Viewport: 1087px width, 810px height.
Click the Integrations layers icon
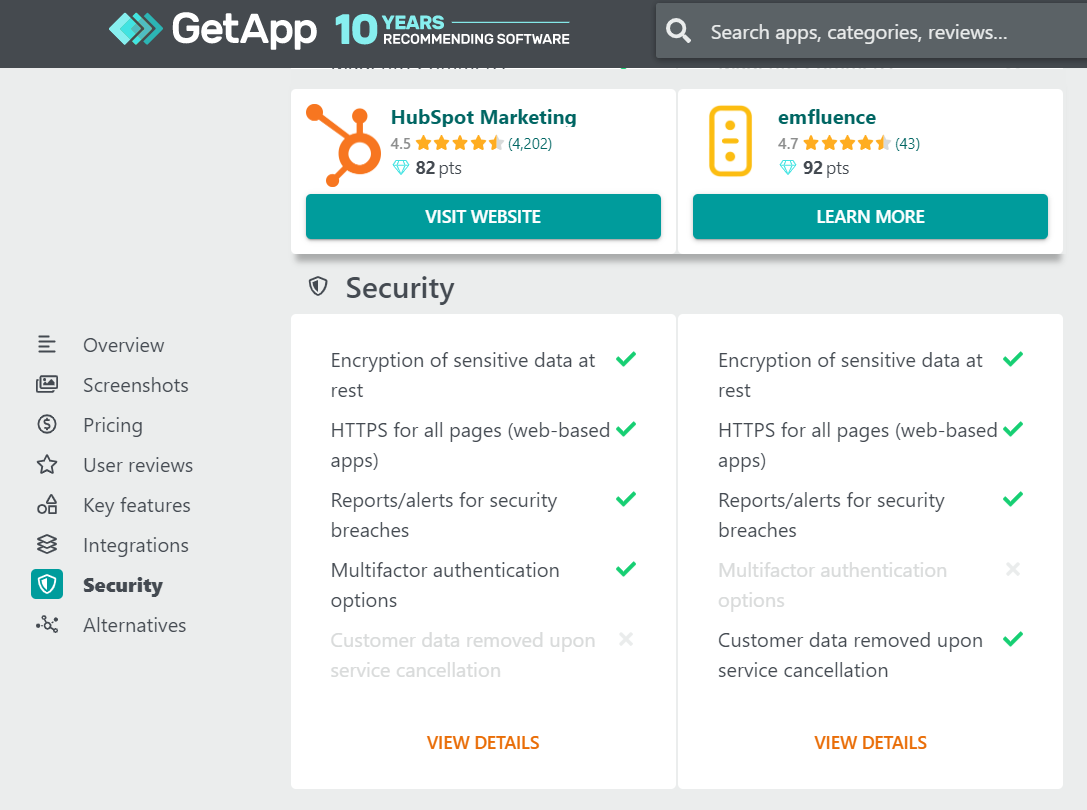[x=47, y=544]
